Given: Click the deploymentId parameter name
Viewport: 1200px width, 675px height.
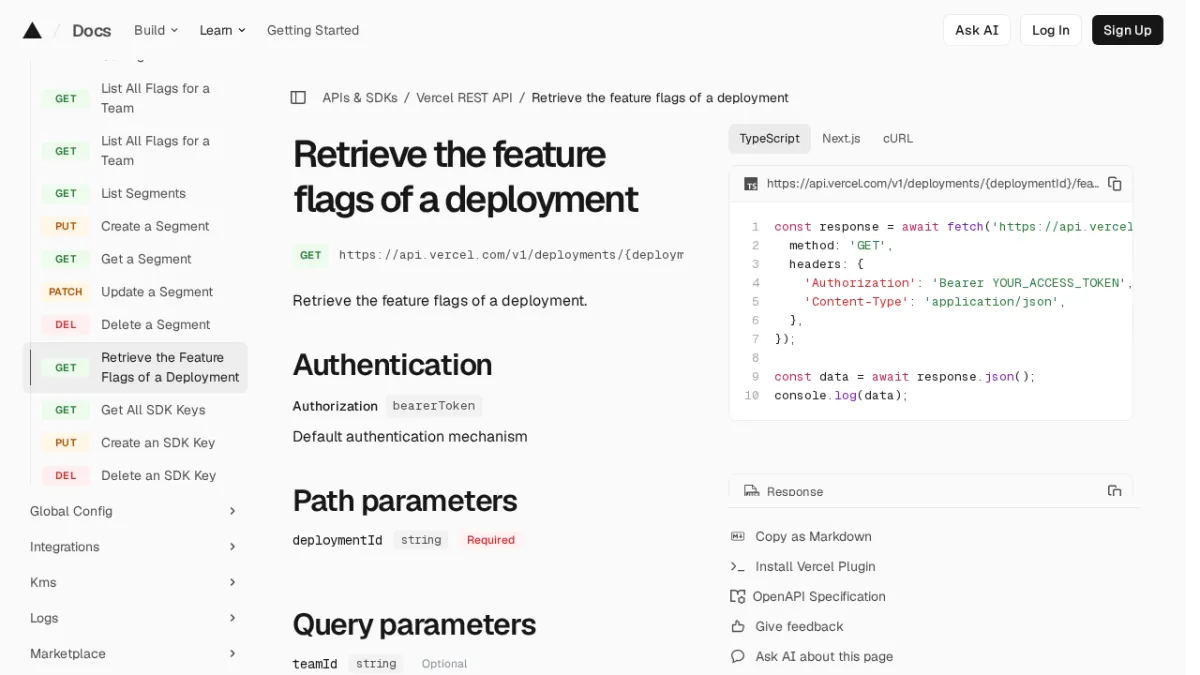Looking at the screenshot, I should point(337,540).
